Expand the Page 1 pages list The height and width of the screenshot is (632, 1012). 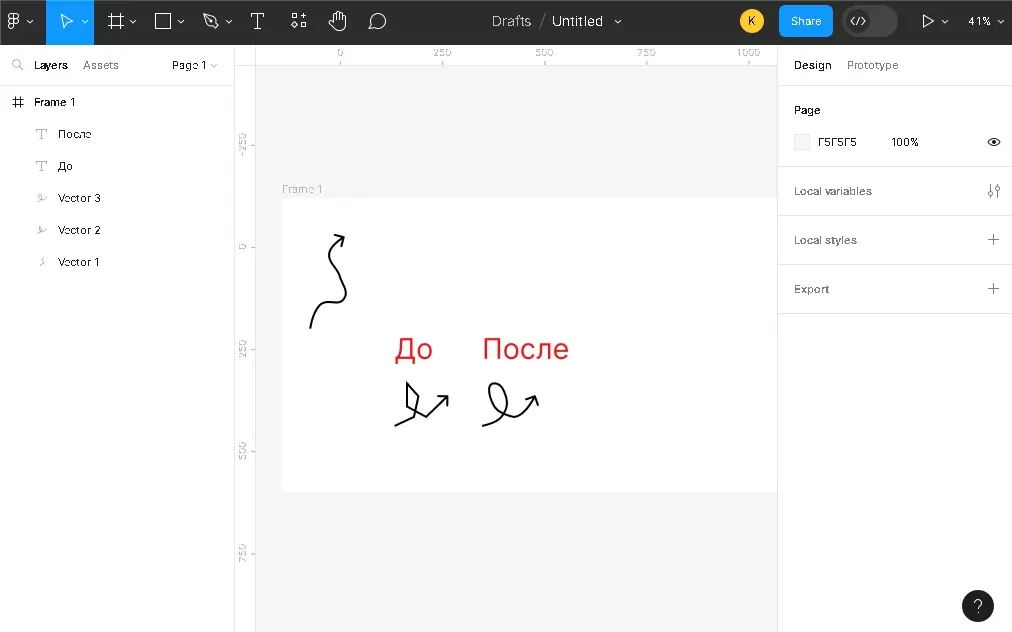194,65
